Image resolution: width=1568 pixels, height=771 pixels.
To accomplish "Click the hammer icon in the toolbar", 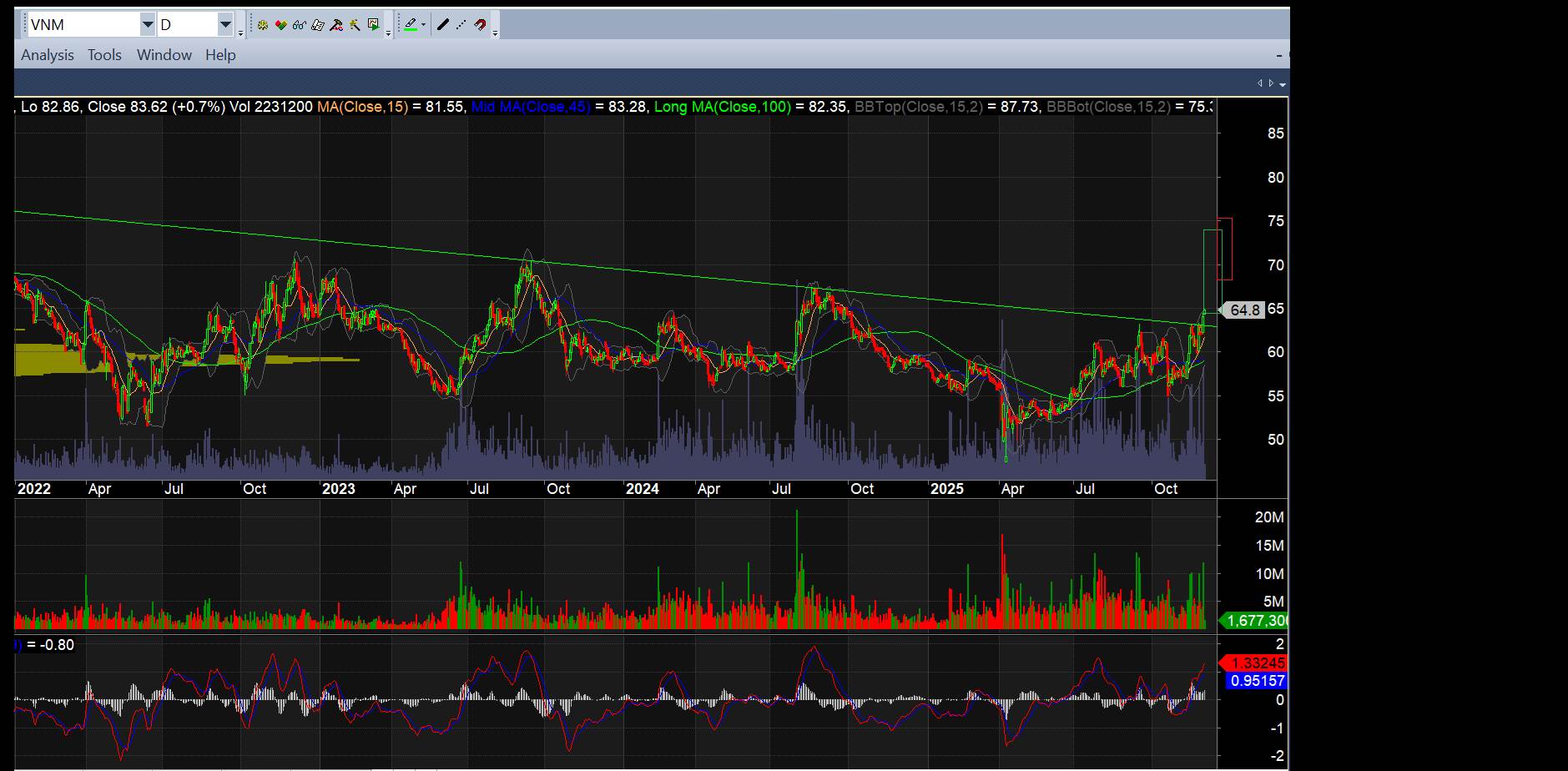I will 336,25.
